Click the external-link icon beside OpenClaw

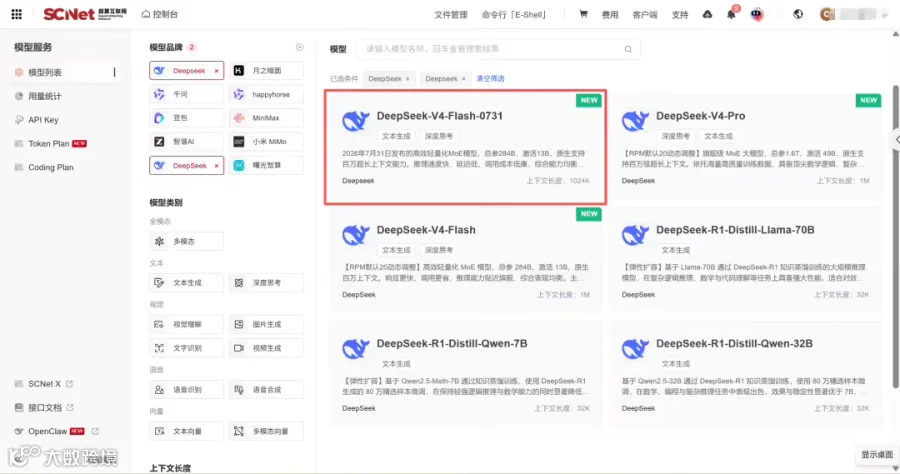click(95, 431)
